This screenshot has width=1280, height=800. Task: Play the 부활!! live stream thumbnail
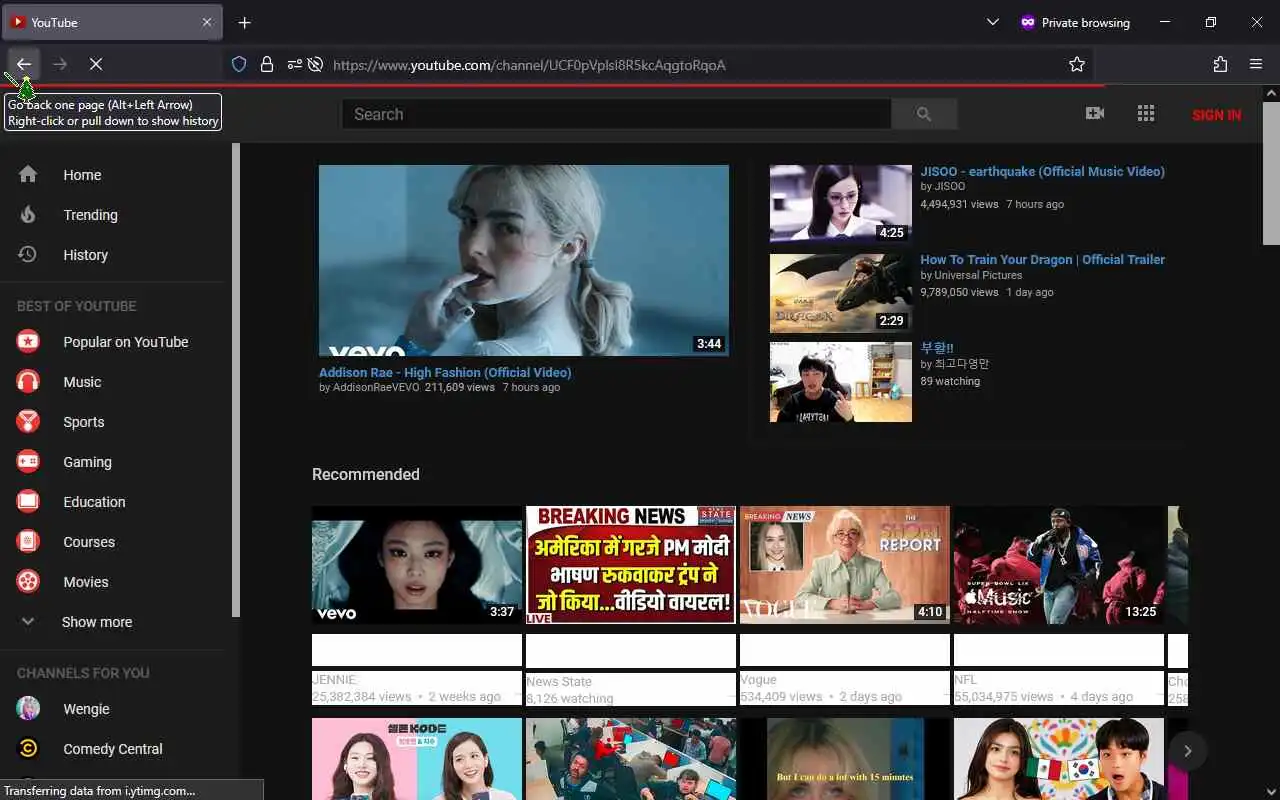click(841, 382)
